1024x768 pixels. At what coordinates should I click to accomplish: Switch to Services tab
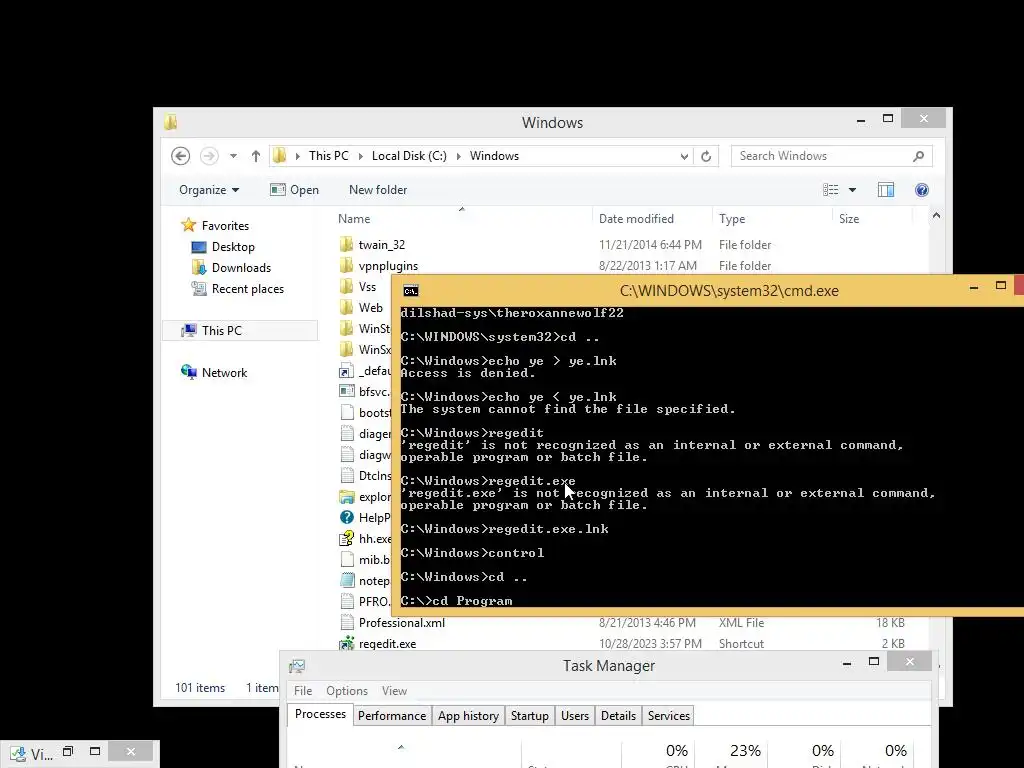pos(669,716)
